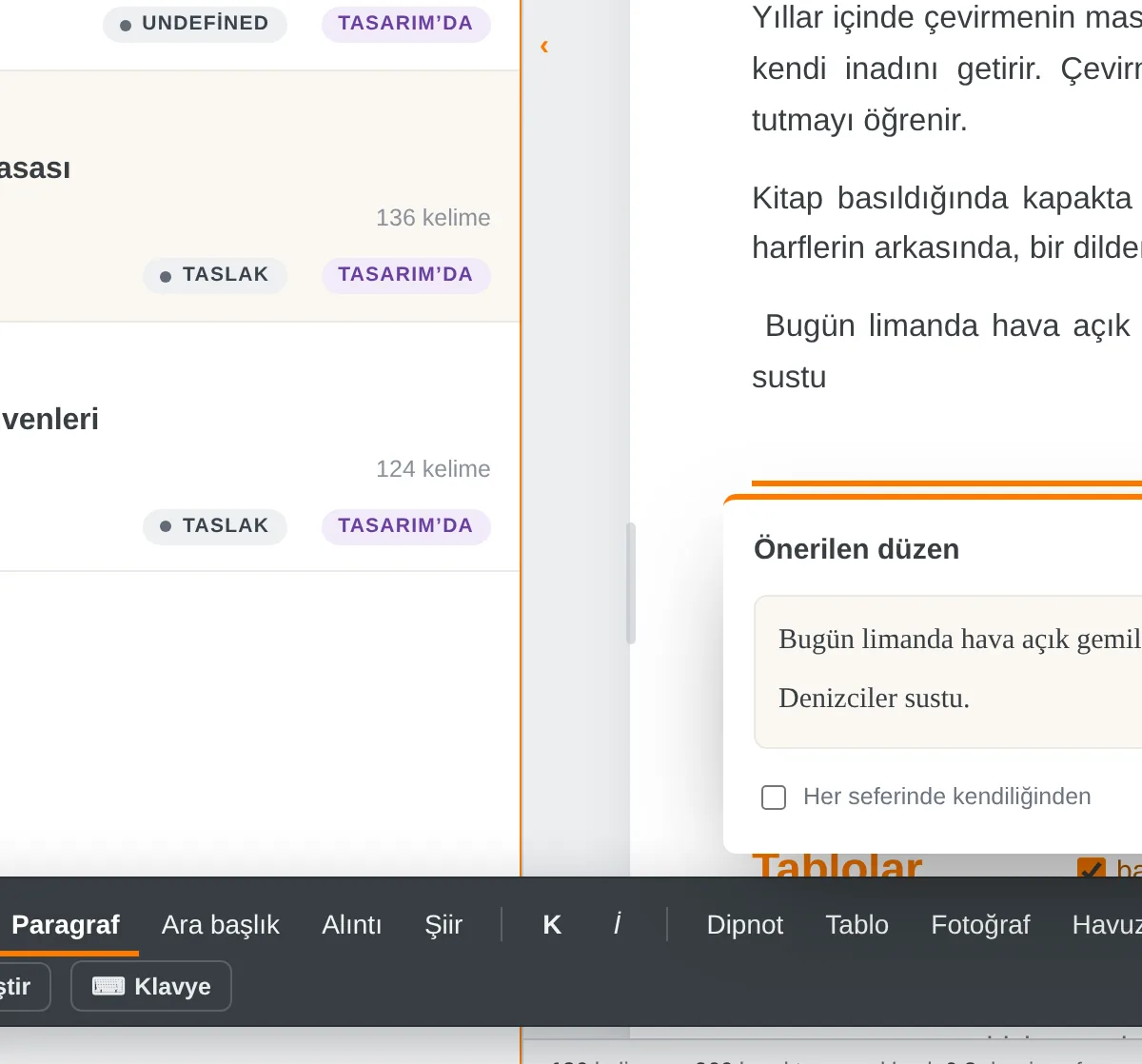The image size is (1142, 1064).
Task: Insert a Tablo from the toolbar
Action: pos(857,924)
